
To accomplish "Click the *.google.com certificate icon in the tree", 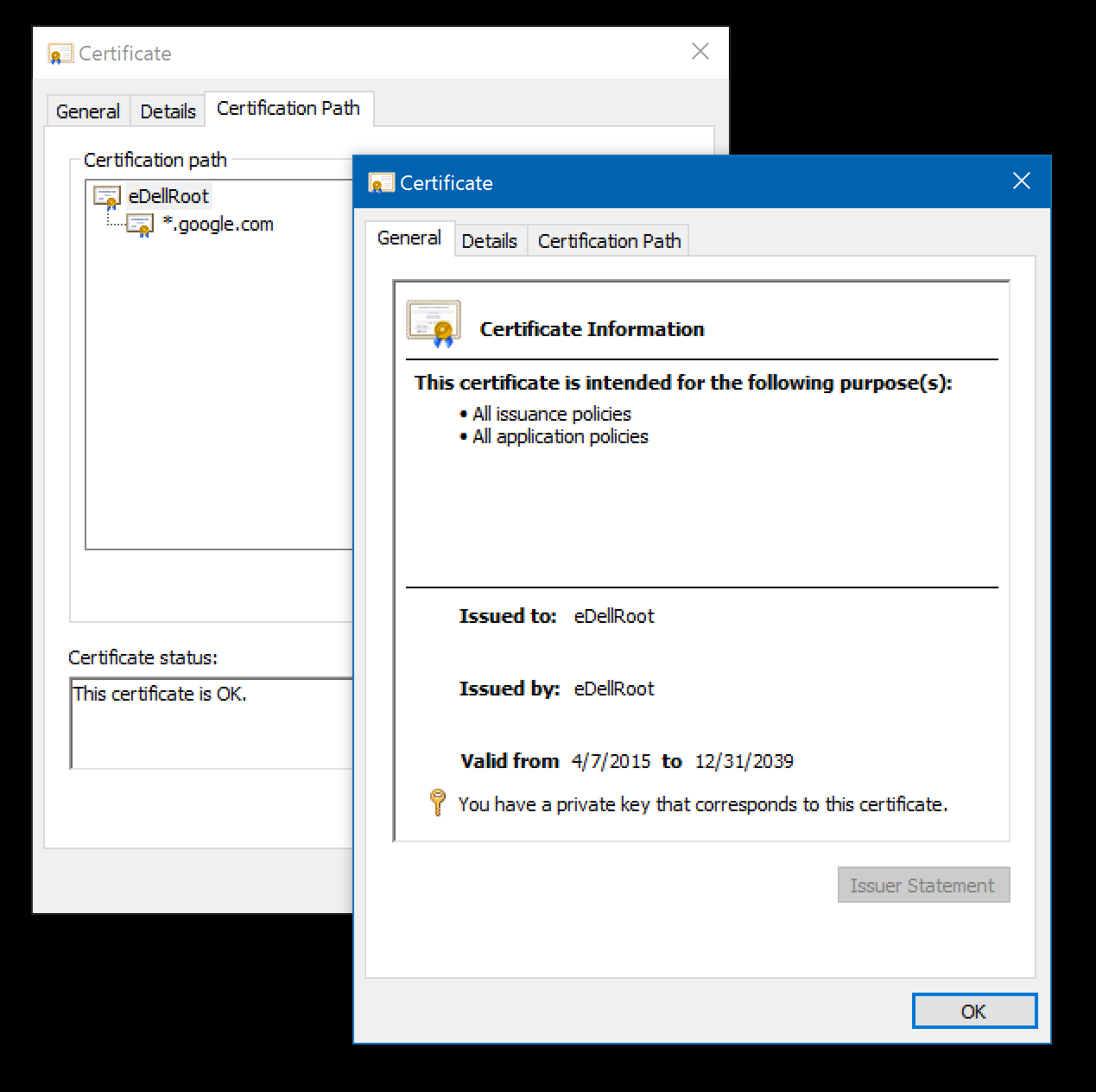I will coord(140,225).
